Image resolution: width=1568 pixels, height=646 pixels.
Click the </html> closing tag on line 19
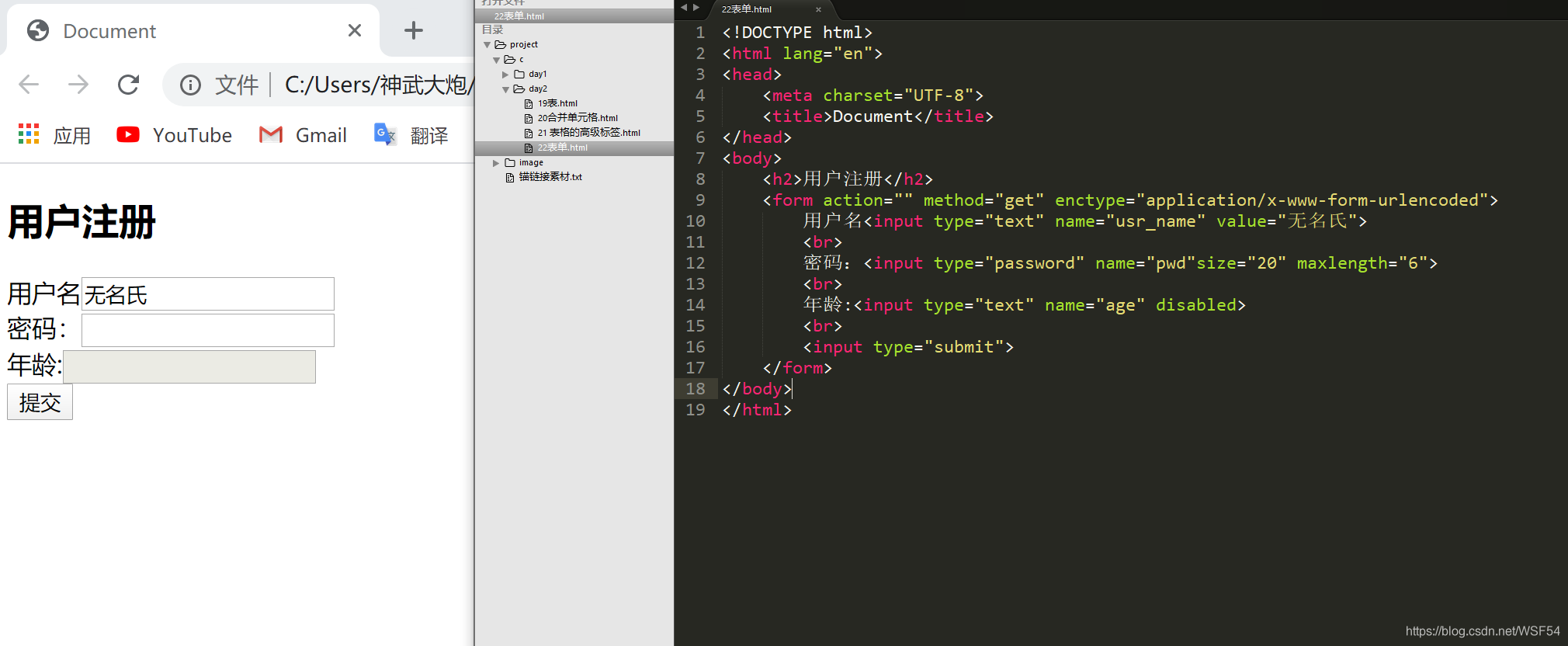[757, 410]
